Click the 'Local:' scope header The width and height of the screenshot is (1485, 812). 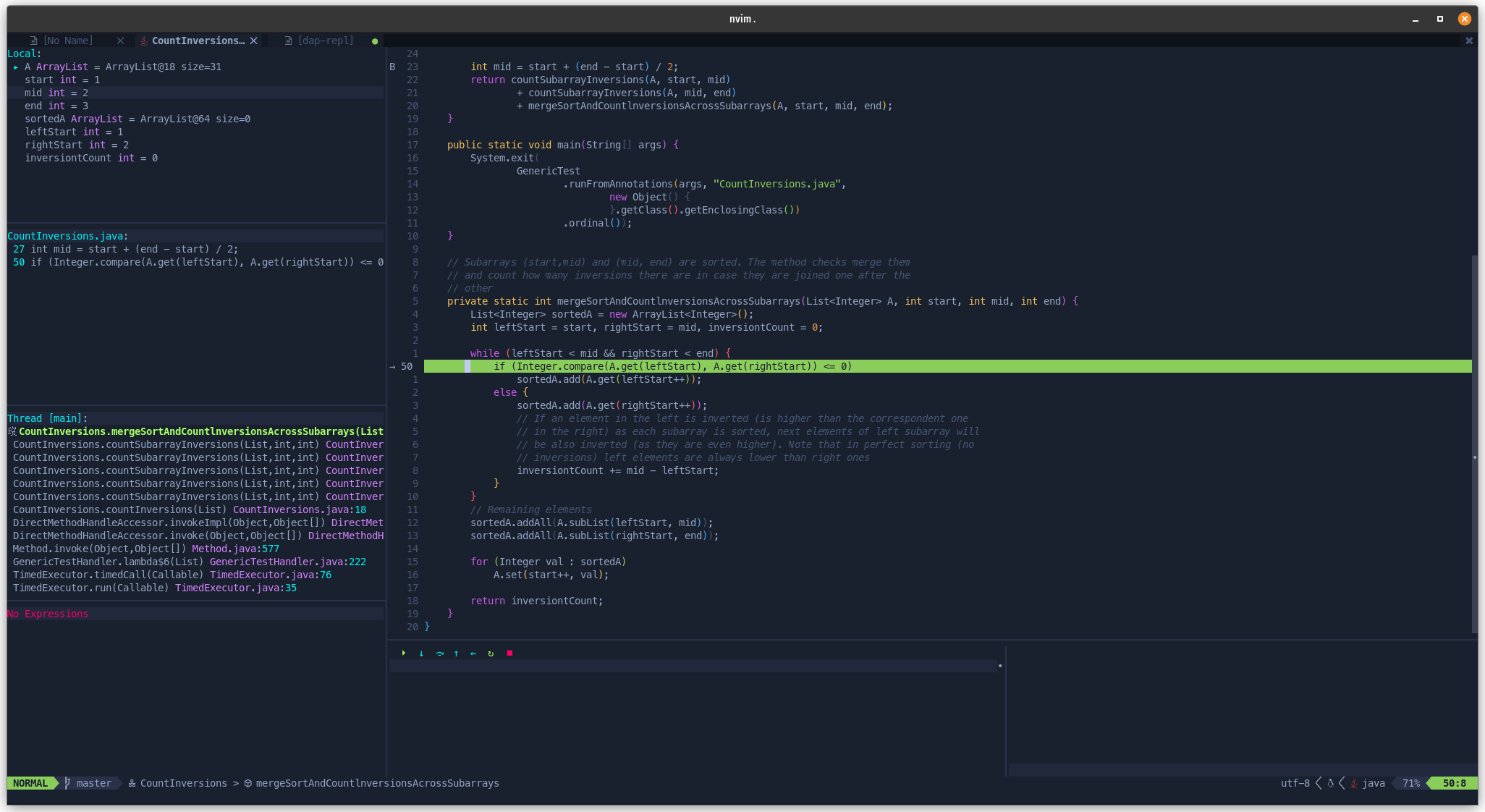pyautogui.click(x=24, y=54)
